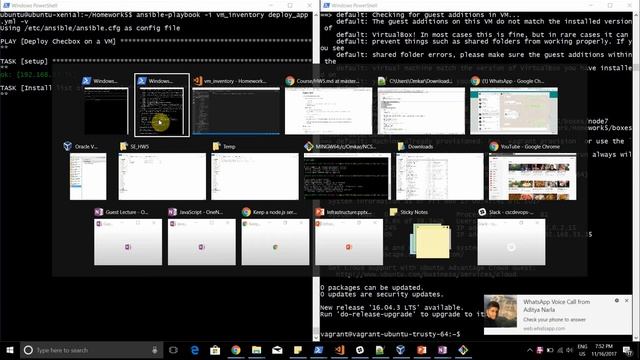The width and height of the screenshot is (640, 360).
Task: Open the VirtualBox taskbar icon
Action: click(x=401, y=350)
